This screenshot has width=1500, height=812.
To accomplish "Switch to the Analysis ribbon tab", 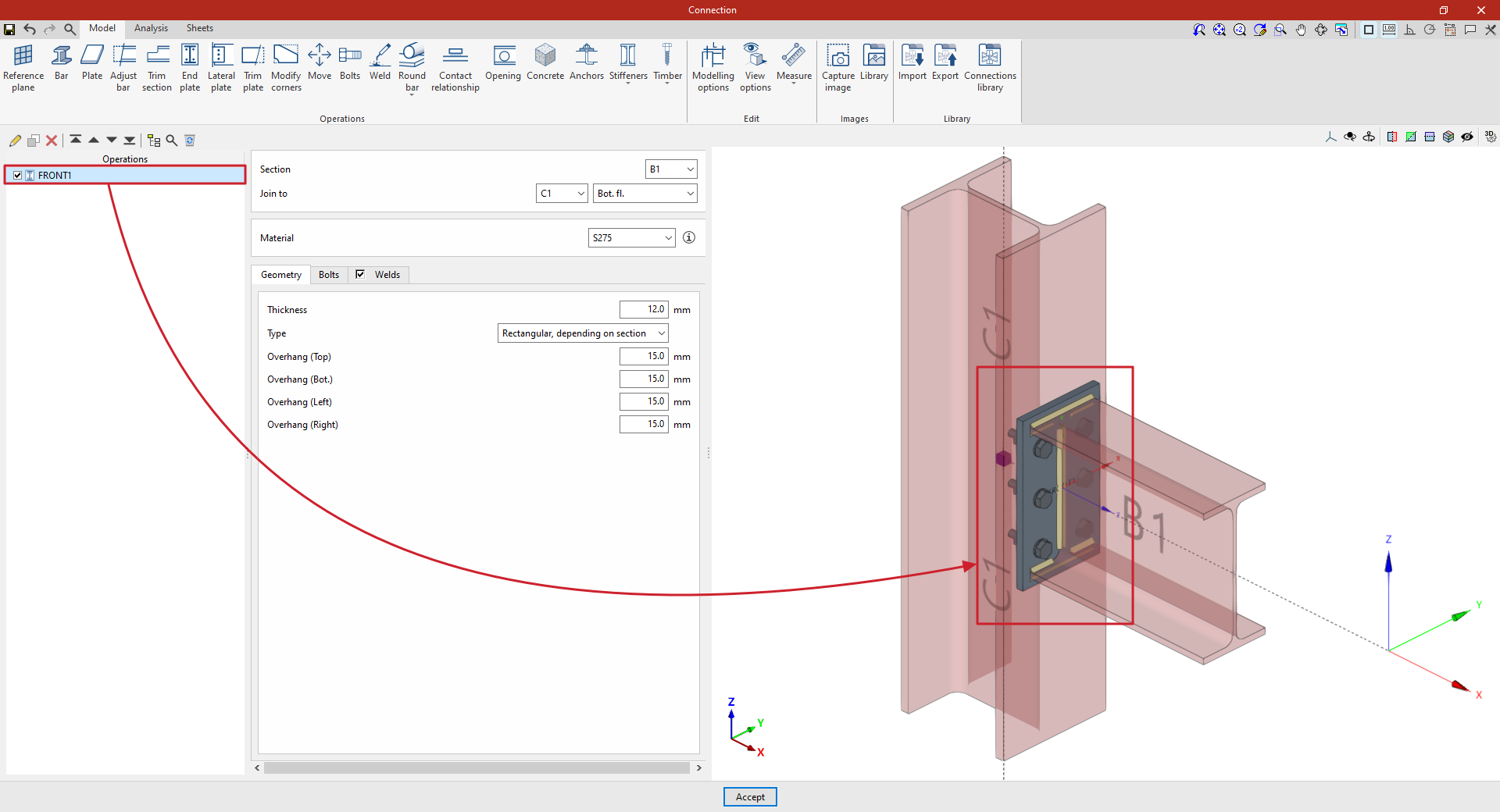I will [151, 28].
